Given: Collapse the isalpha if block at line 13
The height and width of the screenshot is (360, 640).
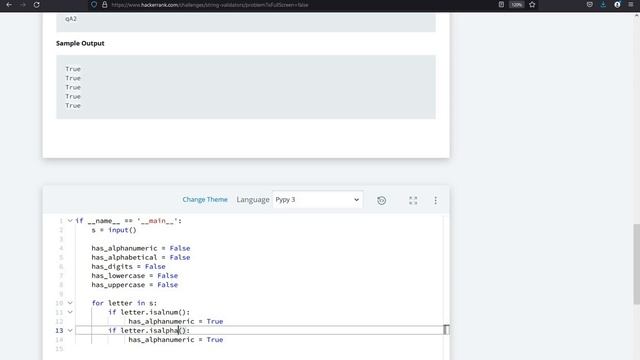Looking at the screenshot, I should tap(70, 330).
